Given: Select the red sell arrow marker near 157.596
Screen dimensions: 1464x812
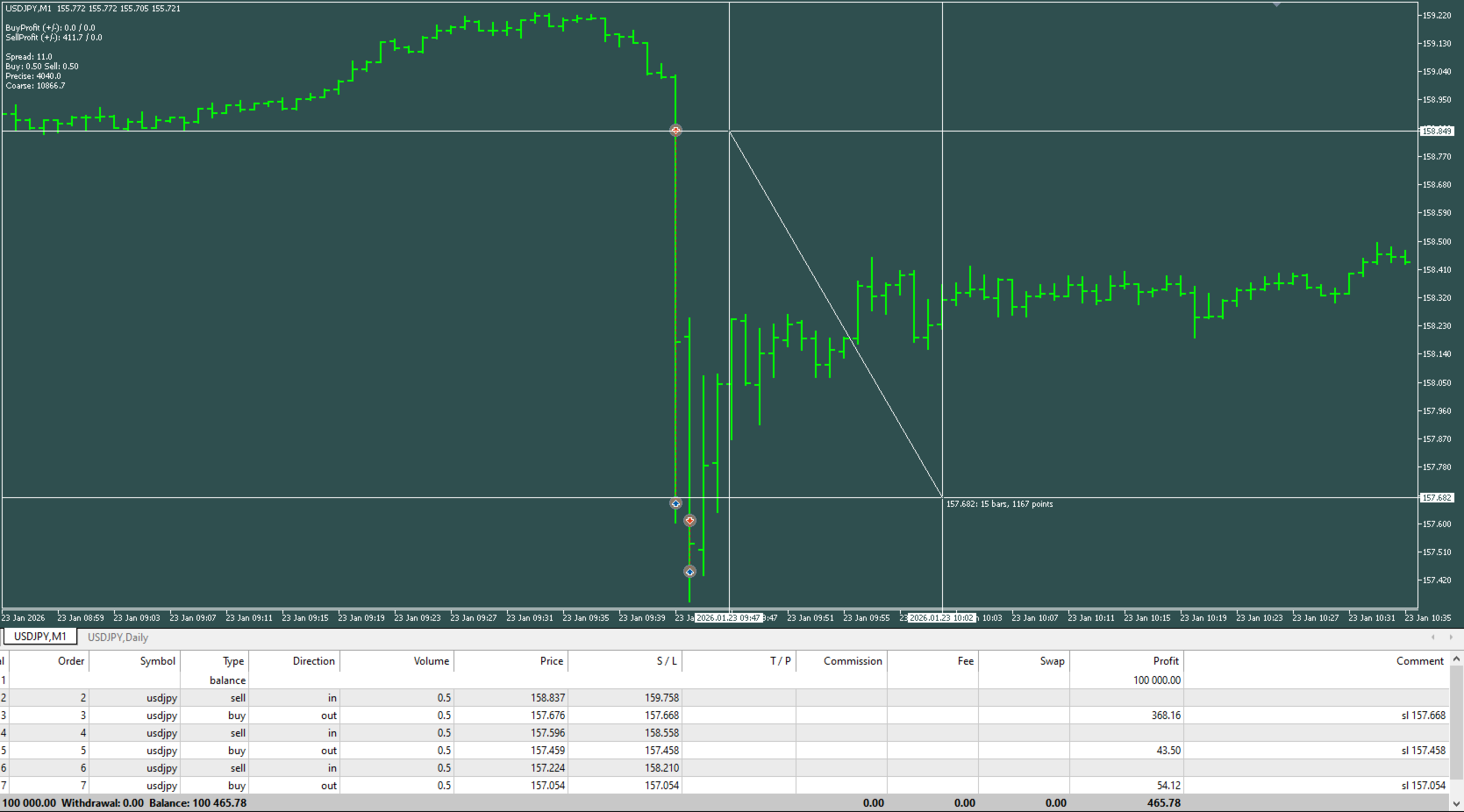Looking at the screenshot, I should [x=689, y=521].
